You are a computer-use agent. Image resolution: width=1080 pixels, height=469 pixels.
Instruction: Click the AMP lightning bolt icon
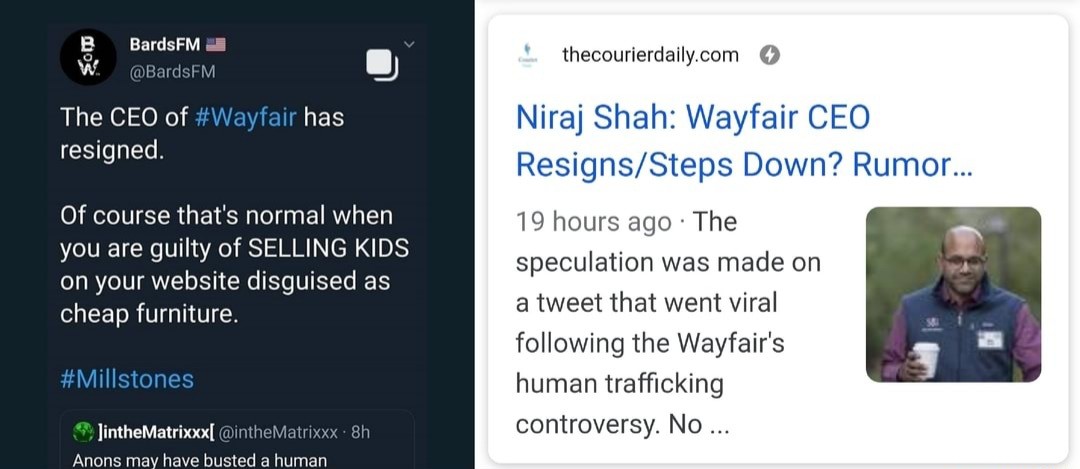770,55
